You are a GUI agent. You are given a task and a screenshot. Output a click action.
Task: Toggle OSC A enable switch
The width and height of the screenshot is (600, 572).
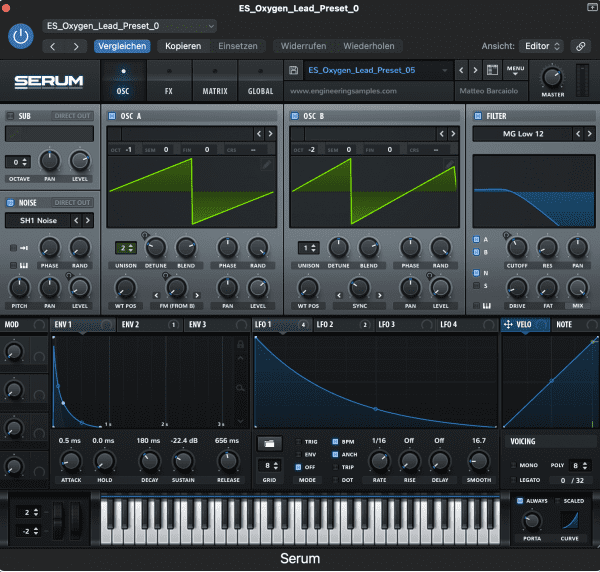[x=112, y=116]
